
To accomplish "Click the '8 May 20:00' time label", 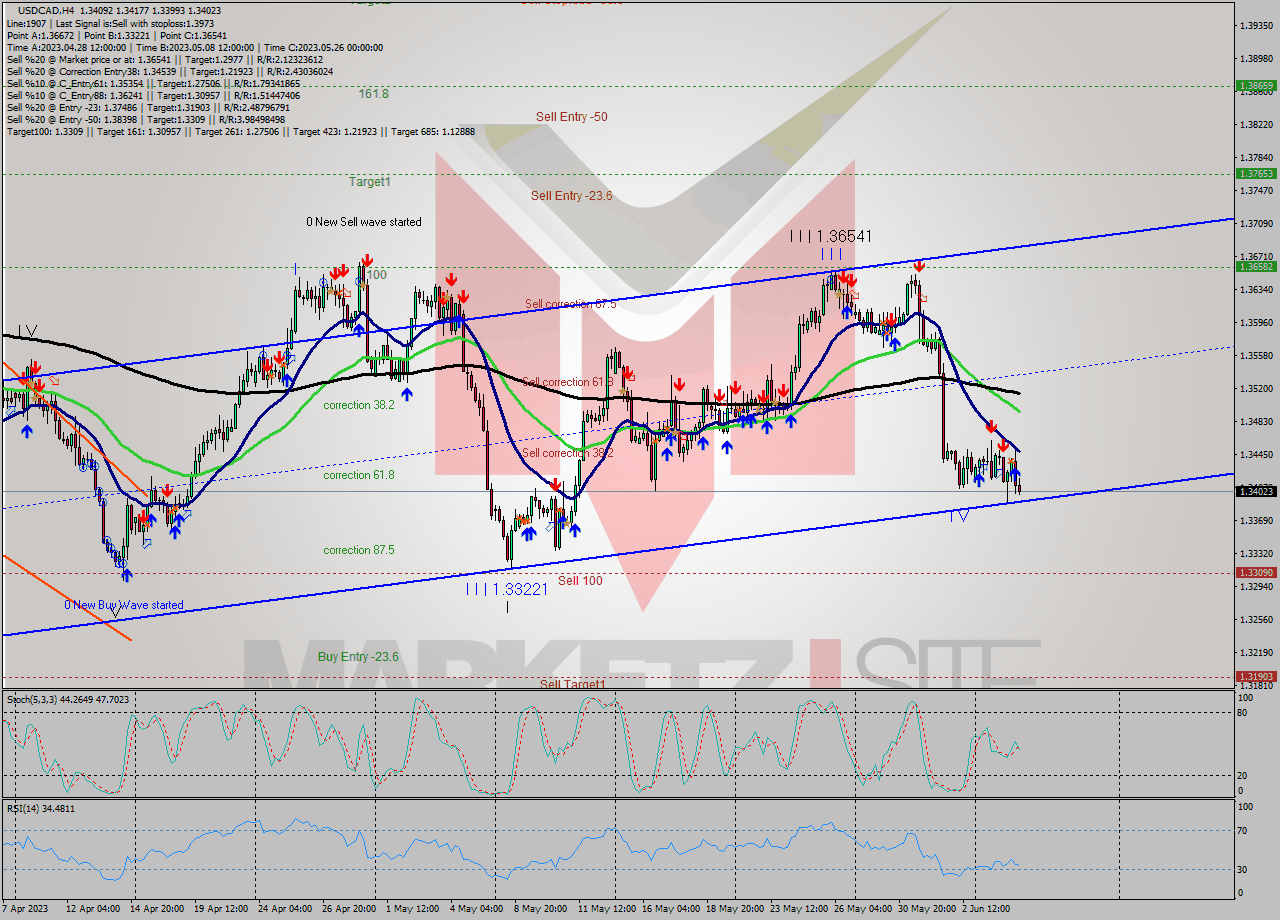I will (540, 909).
